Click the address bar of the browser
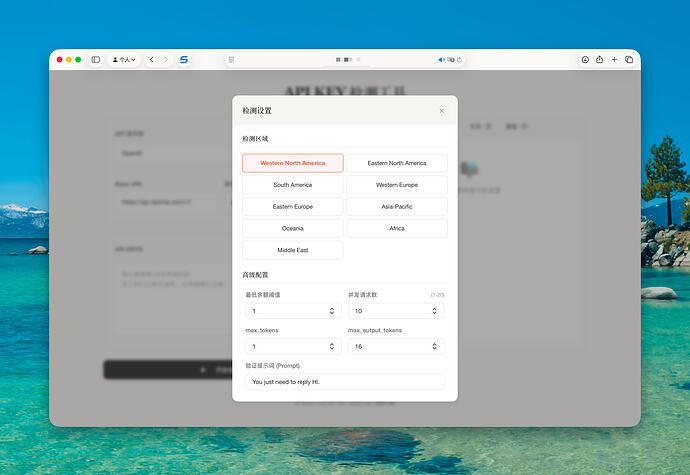Viewport: 690px width, 475px height. click(345, 59)
